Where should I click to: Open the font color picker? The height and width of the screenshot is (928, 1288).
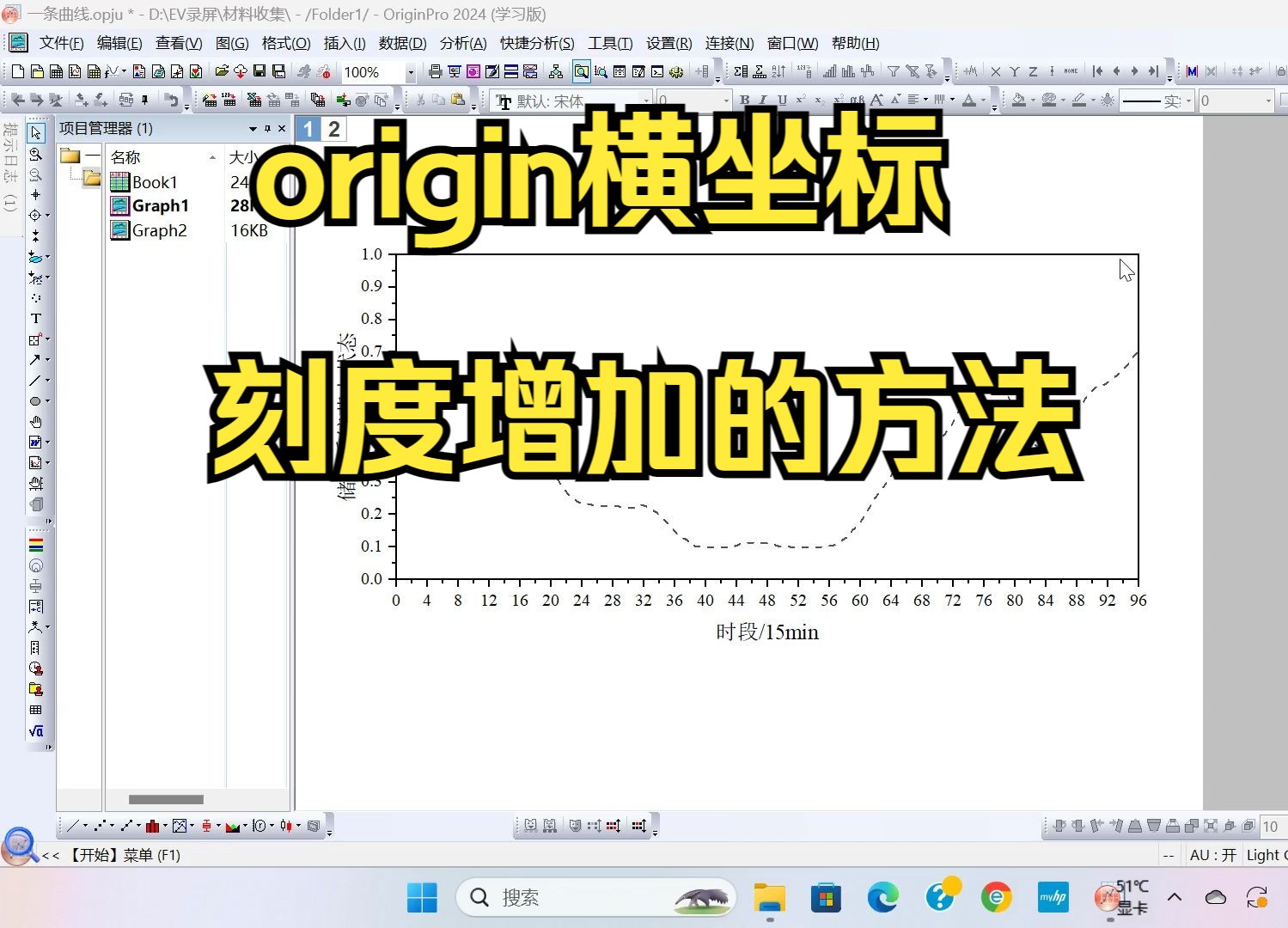969,101
